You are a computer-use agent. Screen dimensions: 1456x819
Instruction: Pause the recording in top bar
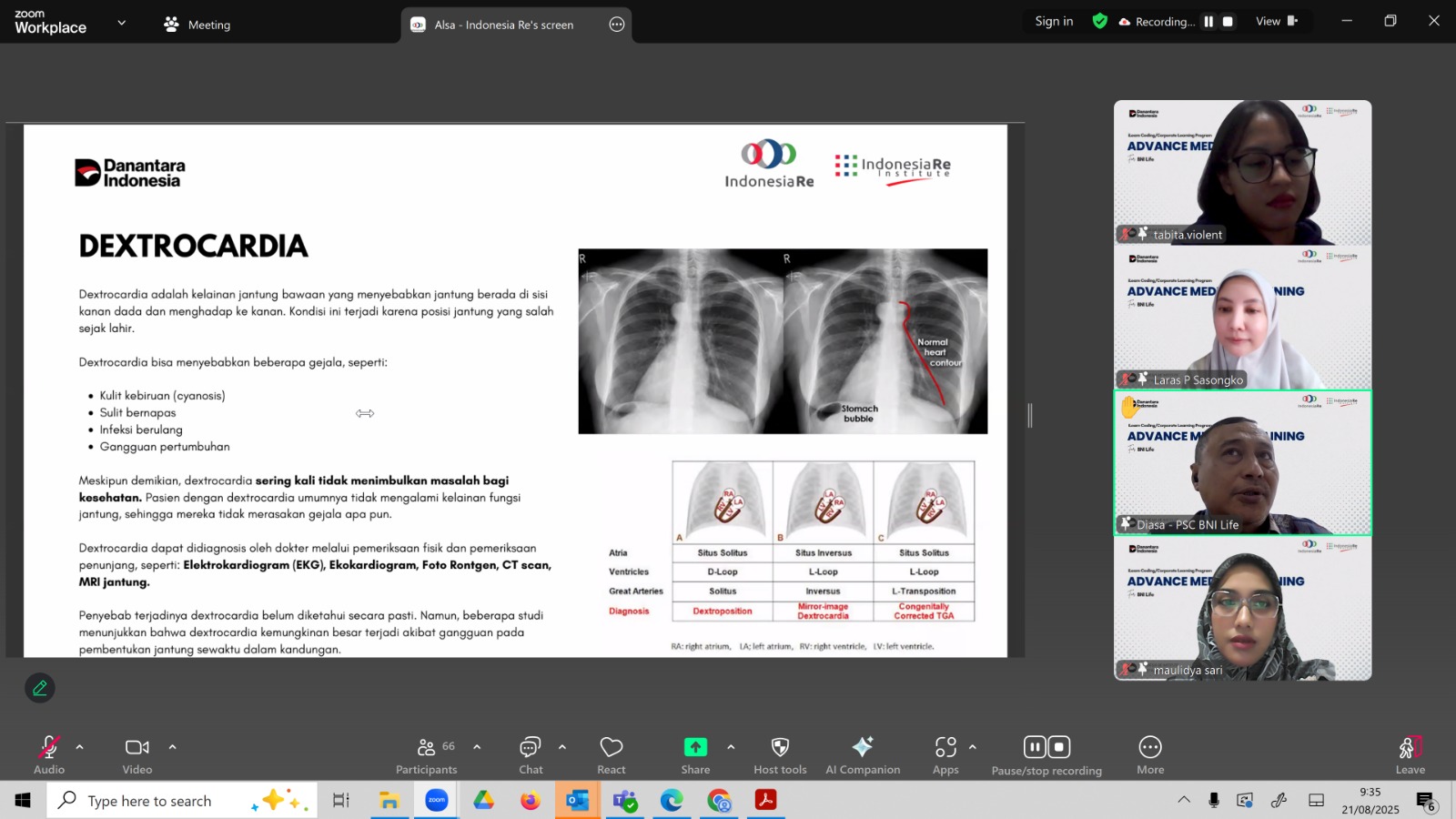tap(1208, 22)
